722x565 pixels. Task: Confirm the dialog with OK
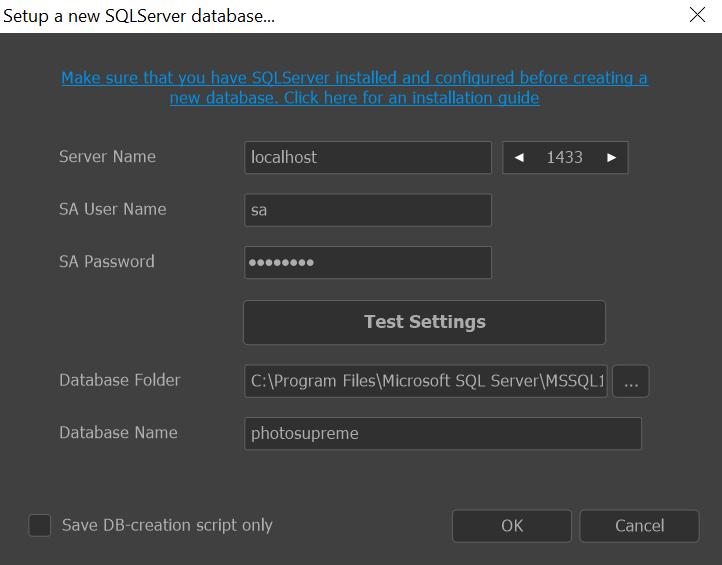[512, 526]
